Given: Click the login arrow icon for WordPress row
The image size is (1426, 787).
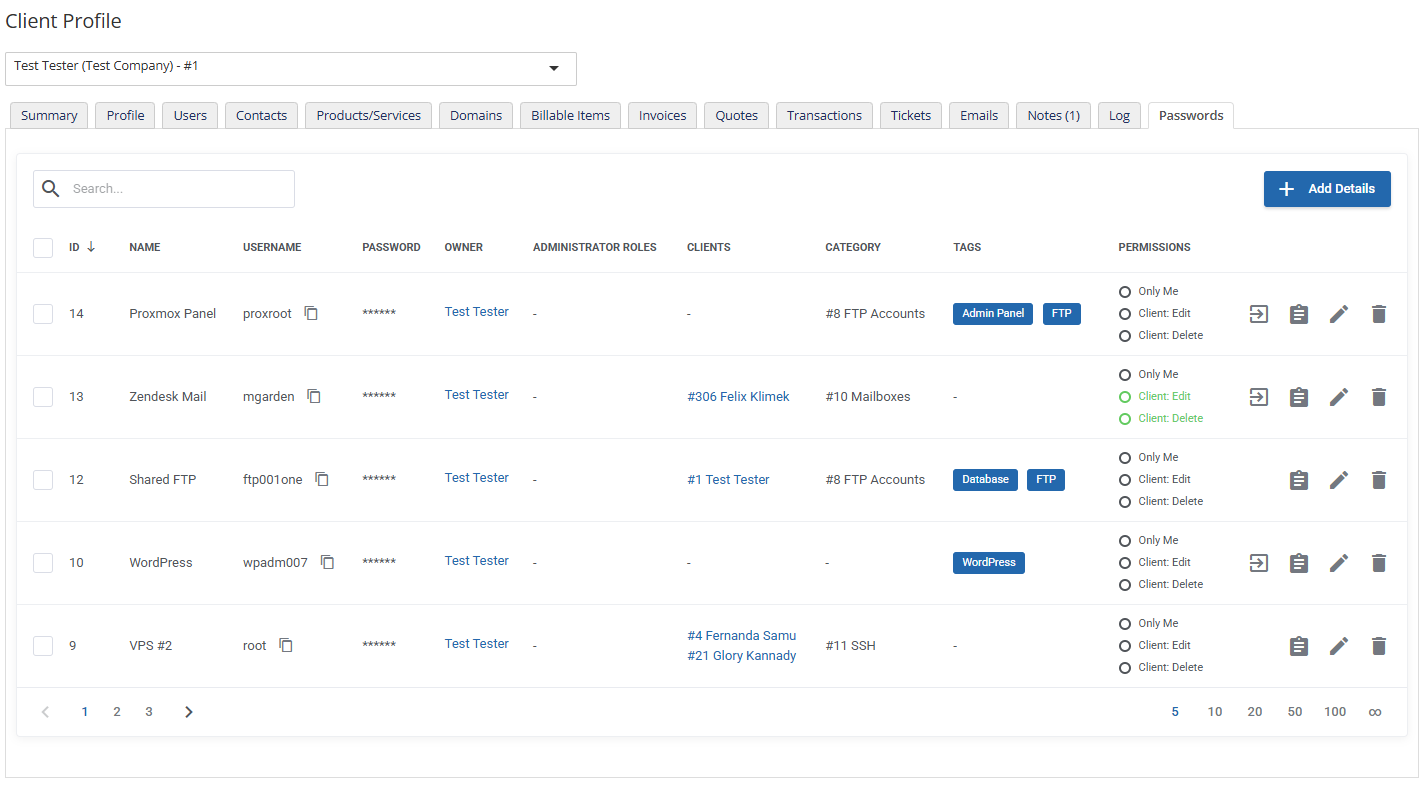Looking at the screenshot, I should coord(1259,563).
